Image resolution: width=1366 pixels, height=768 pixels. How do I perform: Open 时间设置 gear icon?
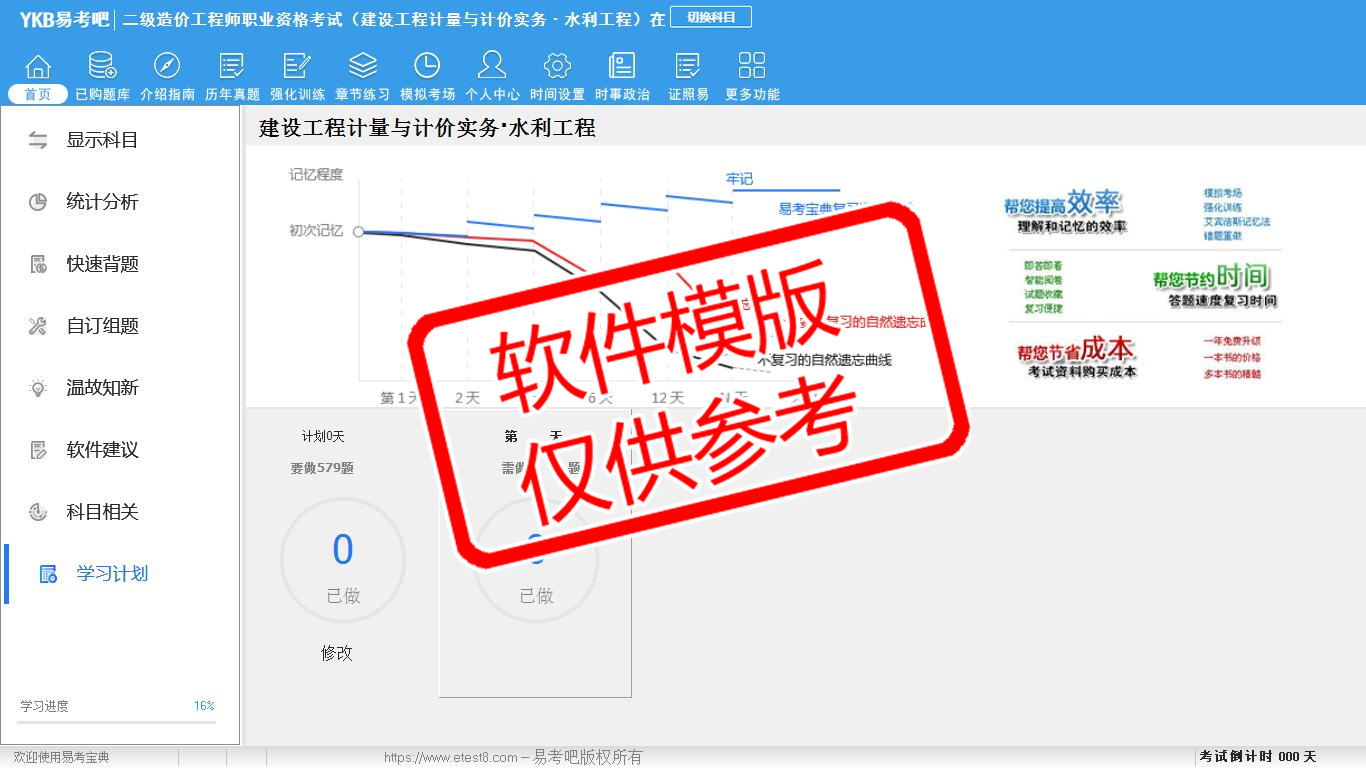click(x=557, y=67)
